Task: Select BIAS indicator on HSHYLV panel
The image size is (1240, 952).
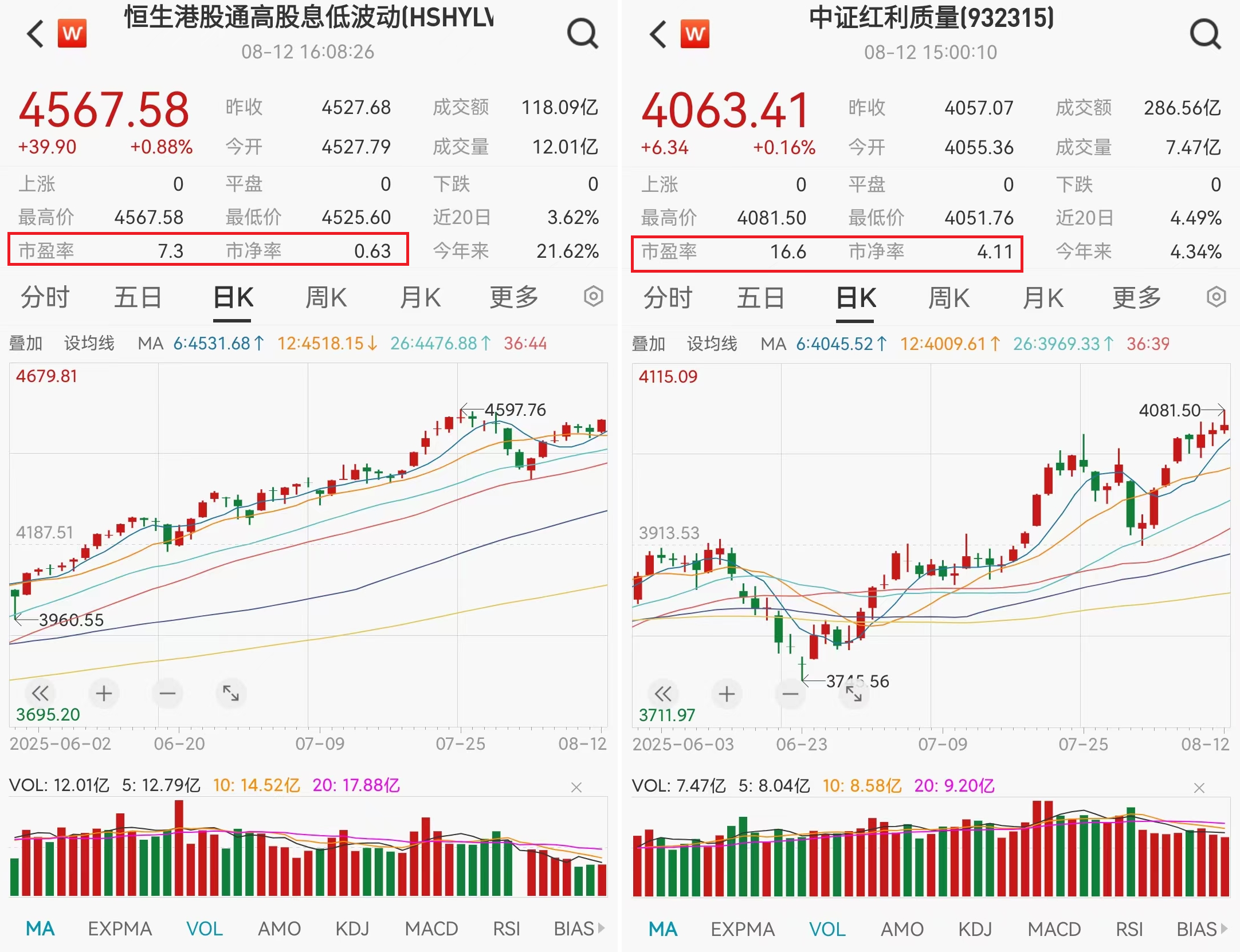Action: [x=574, y=928]
